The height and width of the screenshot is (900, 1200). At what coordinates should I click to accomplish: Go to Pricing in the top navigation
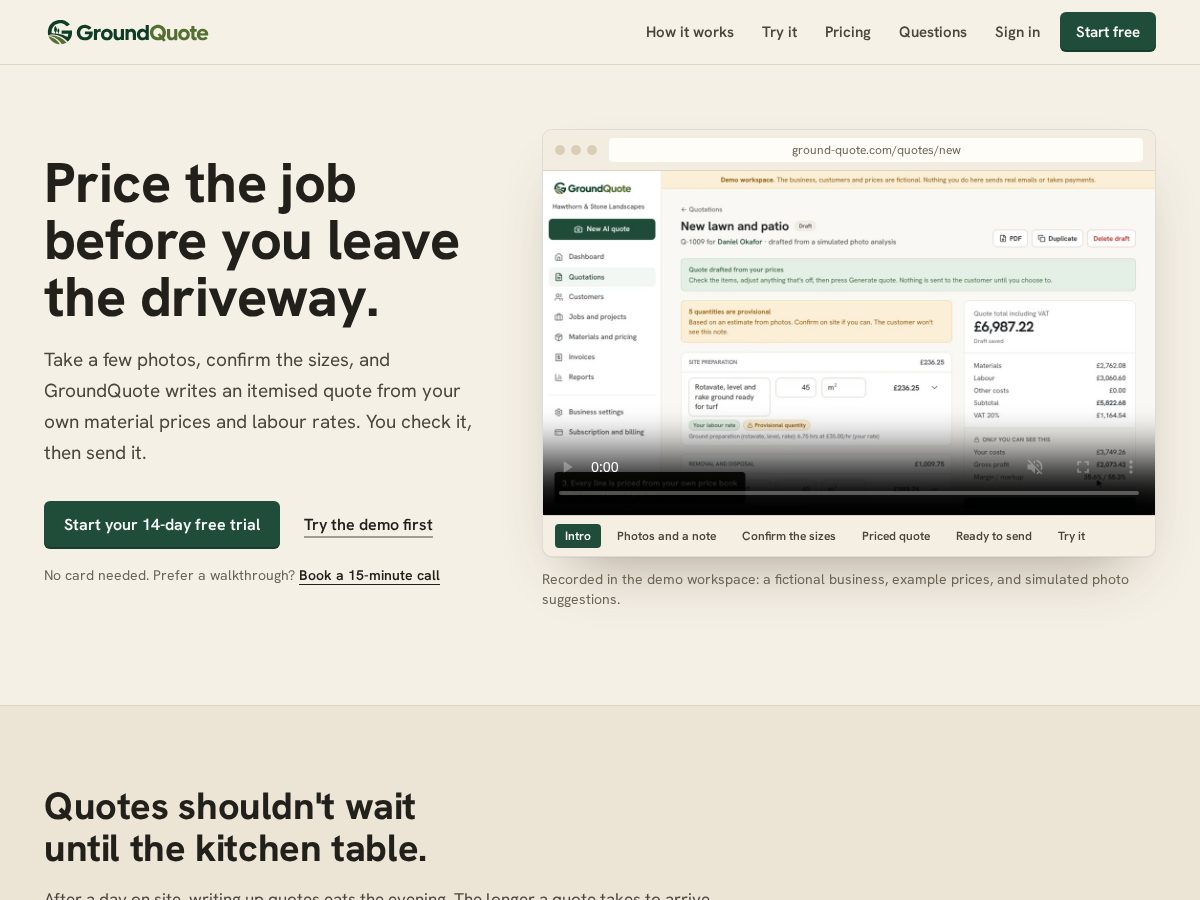(x=848, y=32)
